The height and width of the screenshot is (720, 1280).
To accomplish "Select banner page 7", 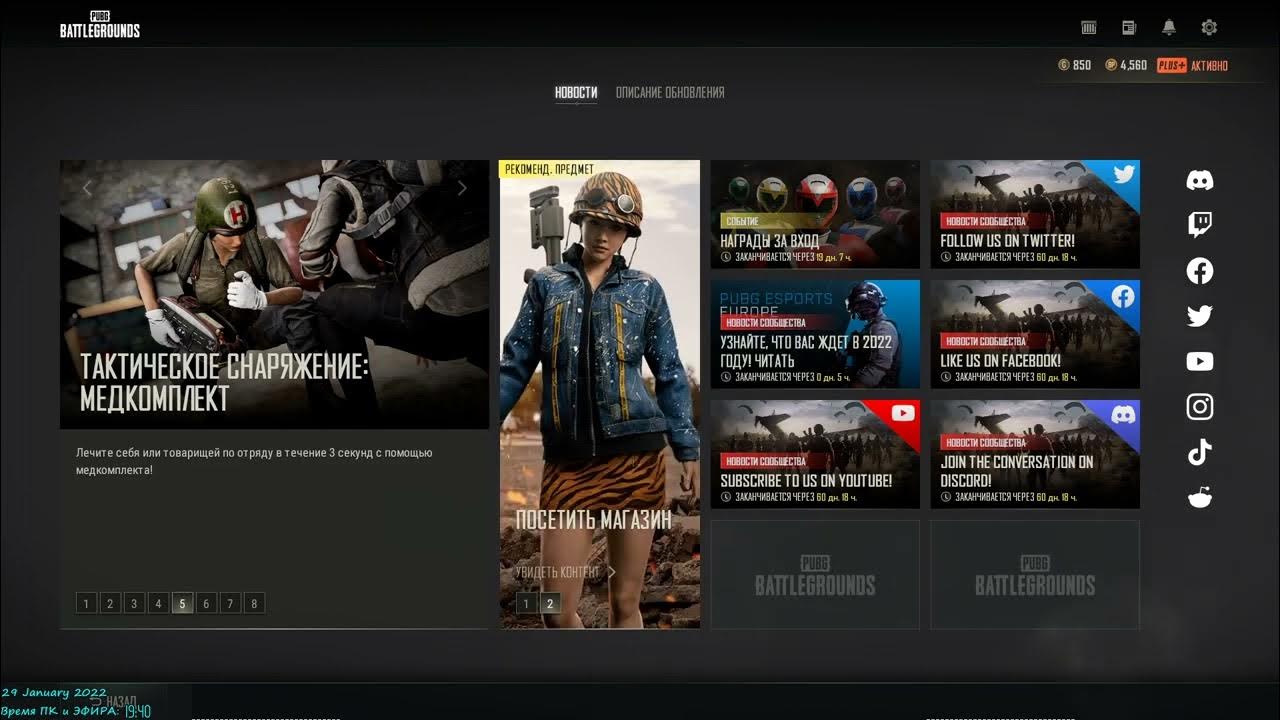I will coord(230,603).
